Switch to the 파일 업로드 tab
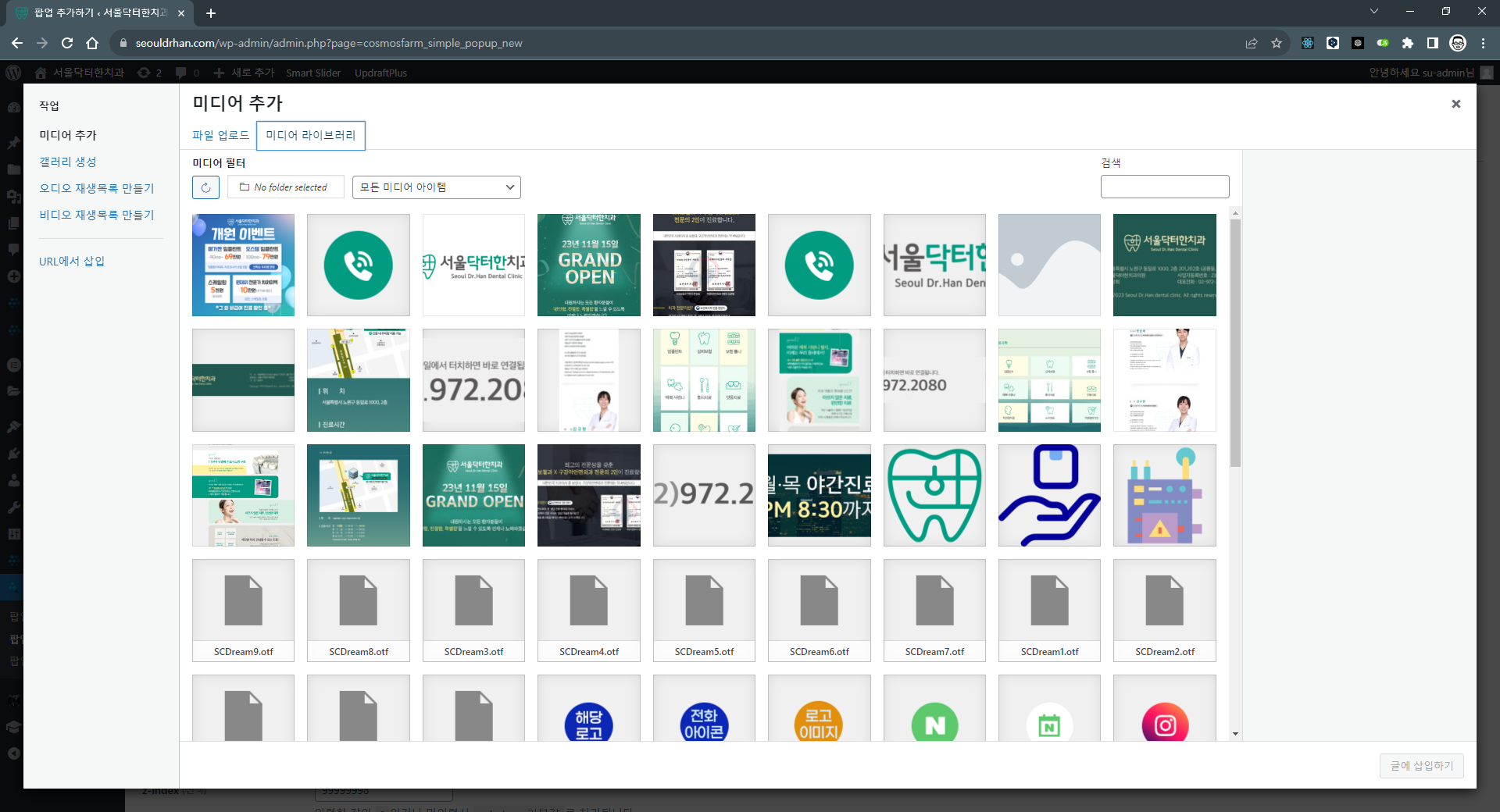1500x812 pixels. [x=220, y=135]
